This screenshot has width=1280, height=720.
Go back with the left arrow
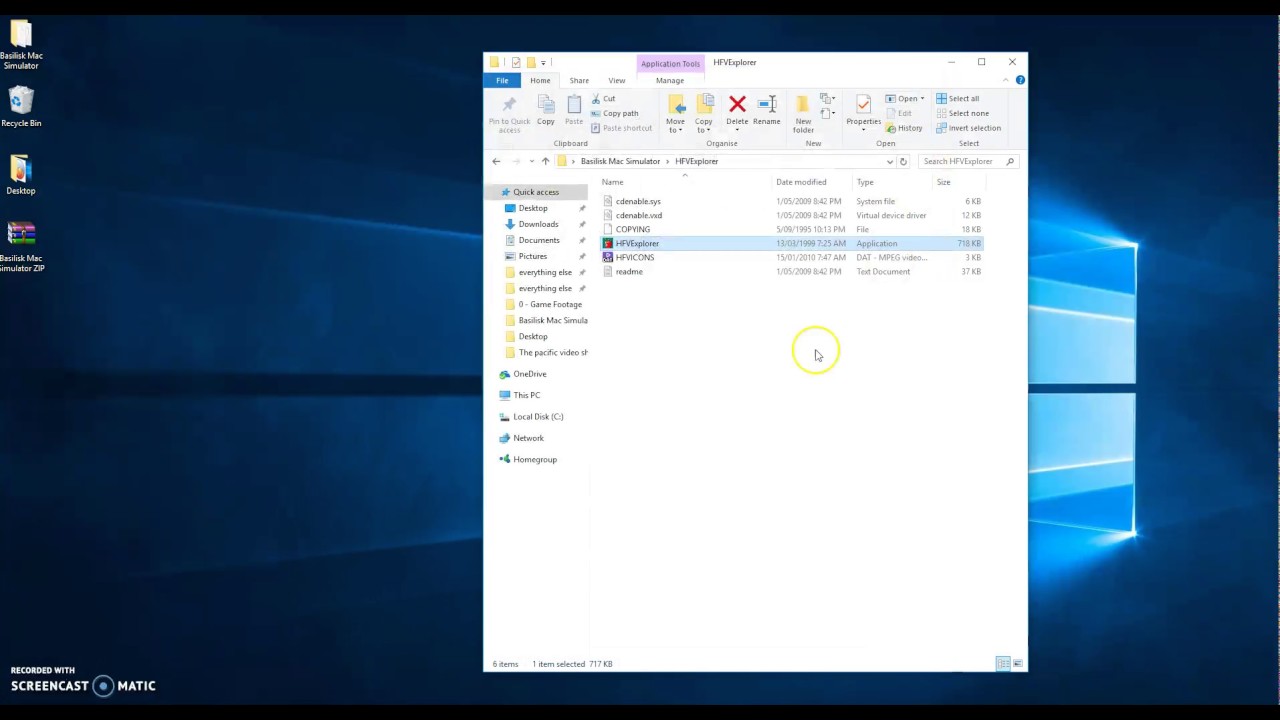496,161
